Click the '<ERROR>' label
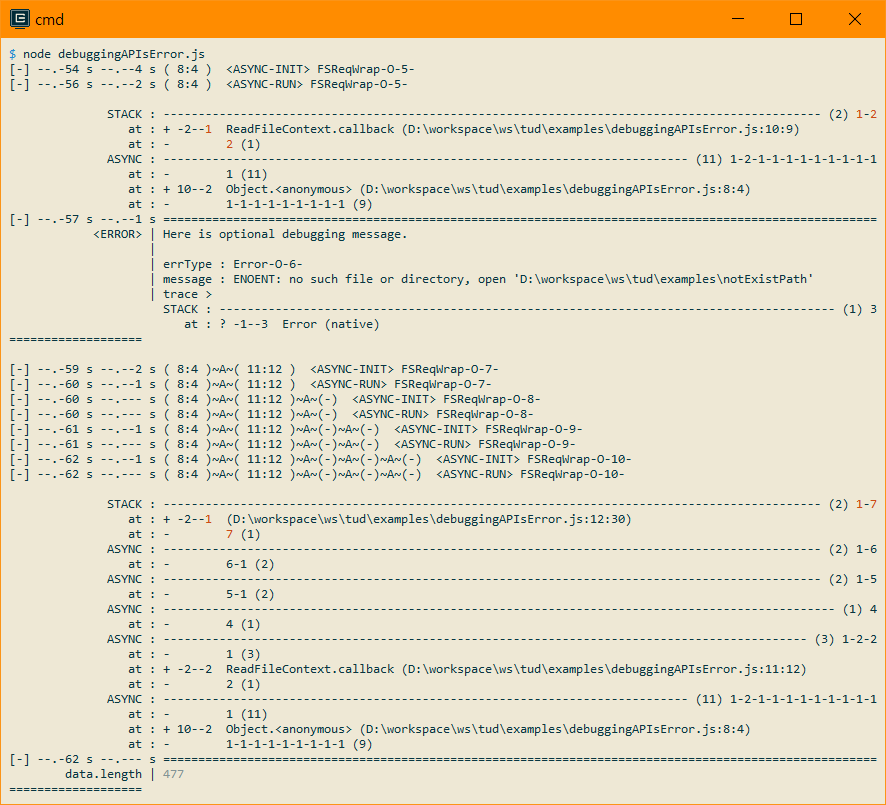 point(118,234)
